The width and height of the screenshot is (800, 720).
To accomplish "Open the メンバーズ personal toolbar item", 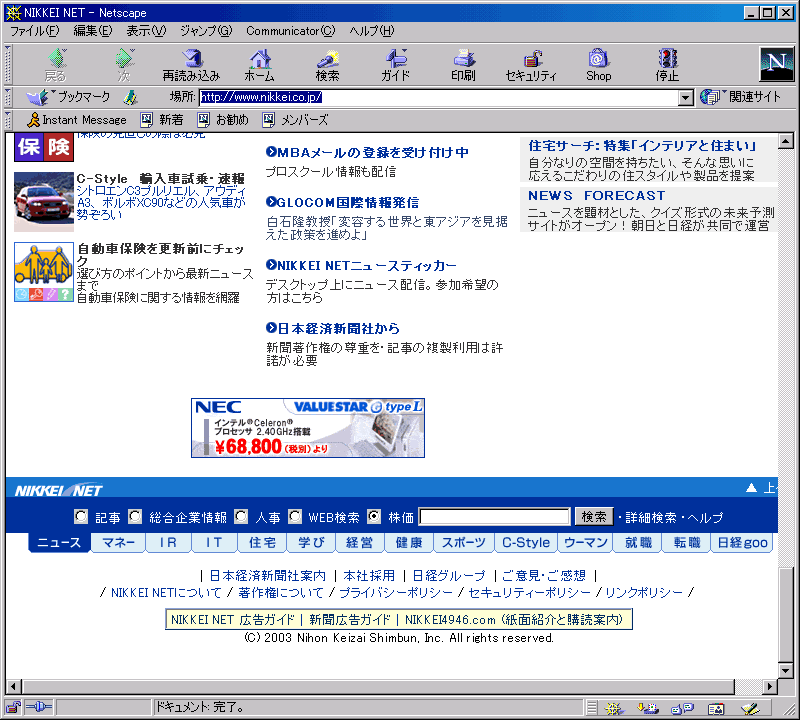I will click(x=295, y=120).
